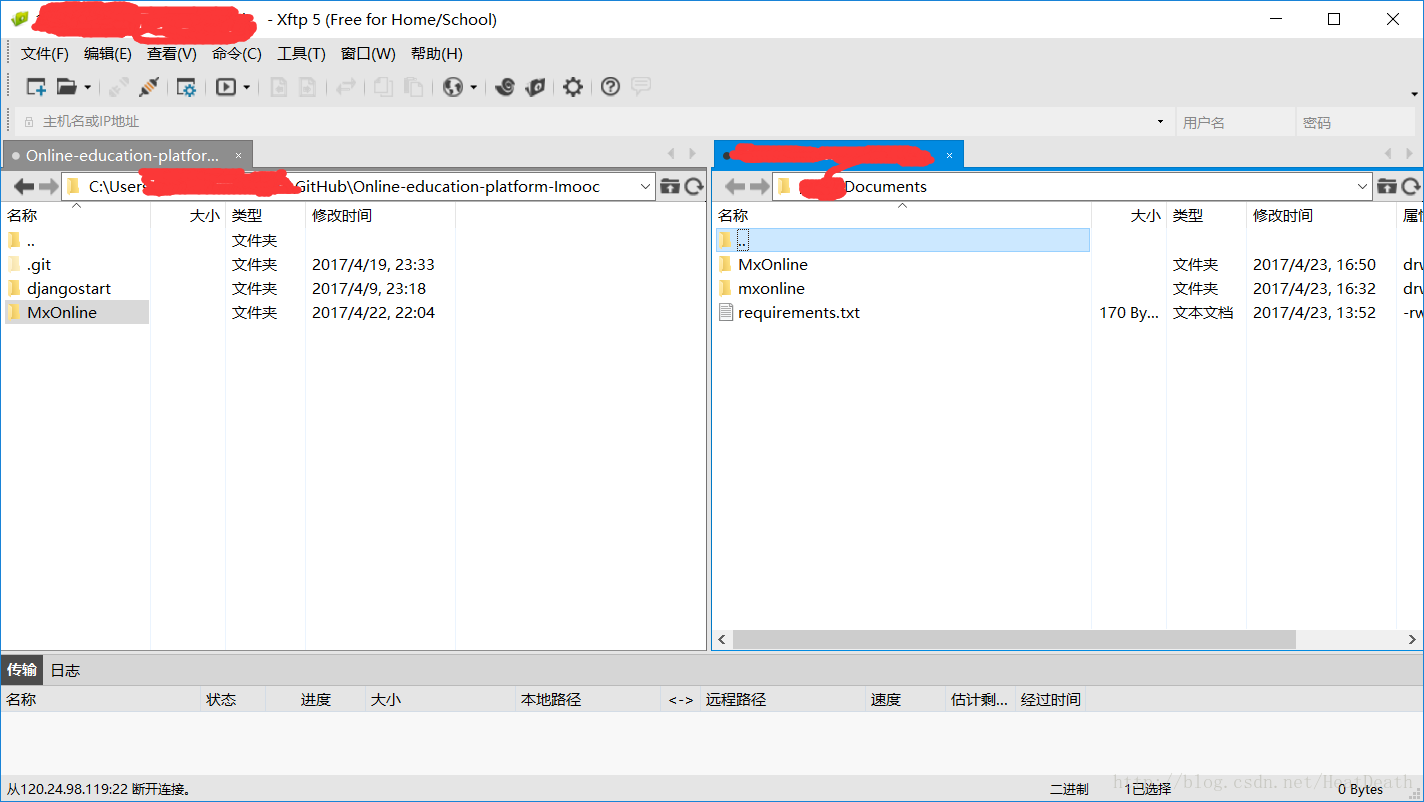This screenshot has width=1424, height=802.
Task: Click the Open Session folder icon
Action: tap(67, 87)
